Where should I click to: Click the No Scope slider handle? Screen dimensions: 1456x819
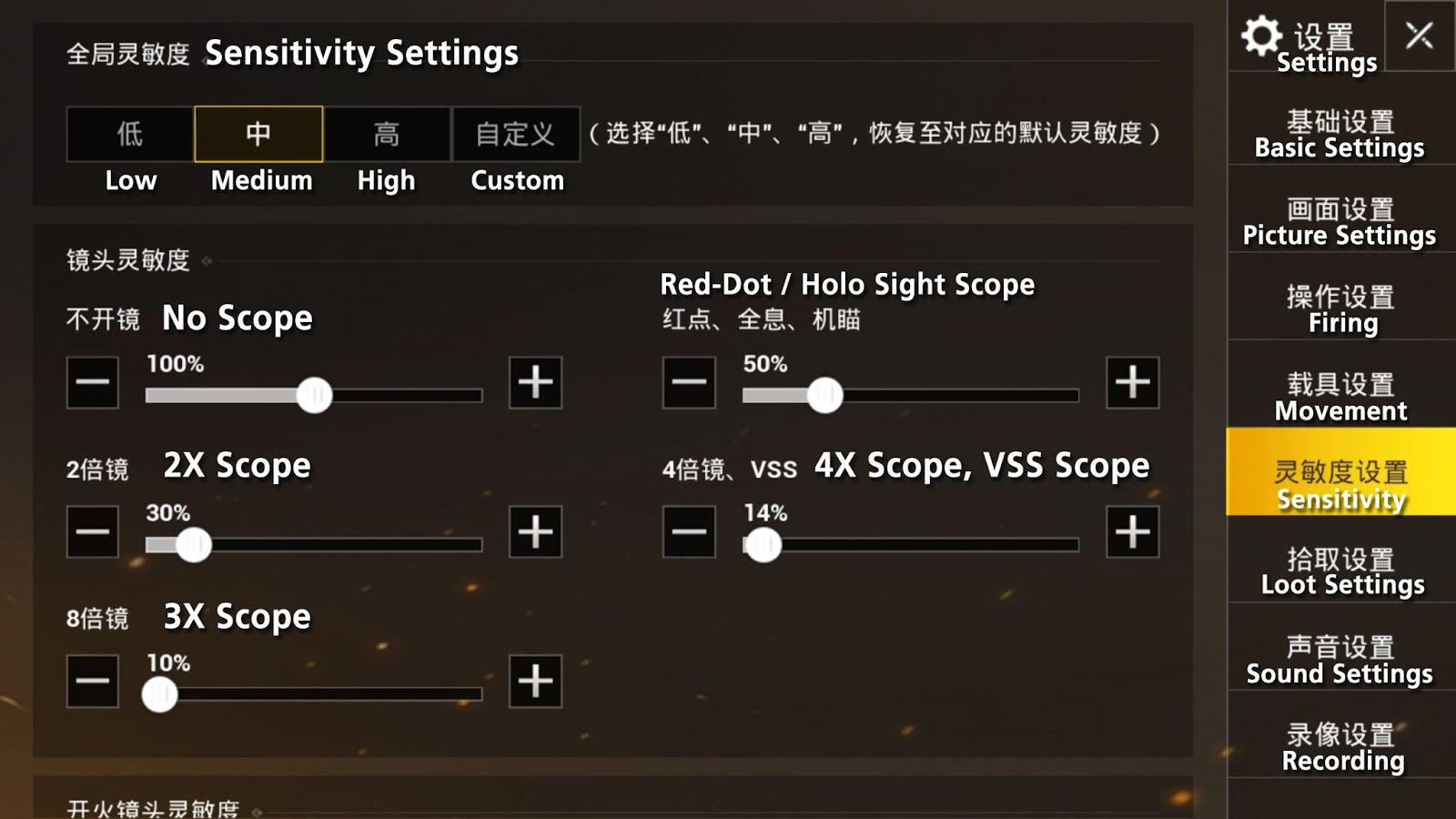pyautogui.click(x=315, y=395)
